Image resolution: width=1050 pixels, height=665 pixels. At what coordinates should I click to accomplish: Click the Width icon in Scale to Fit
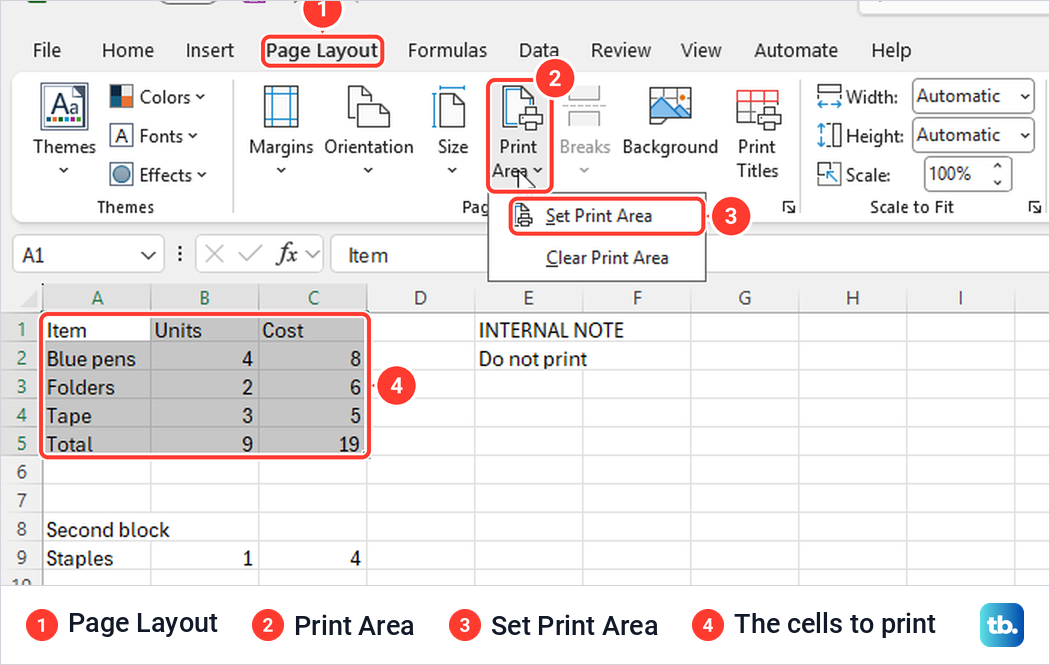pos(829,96)
